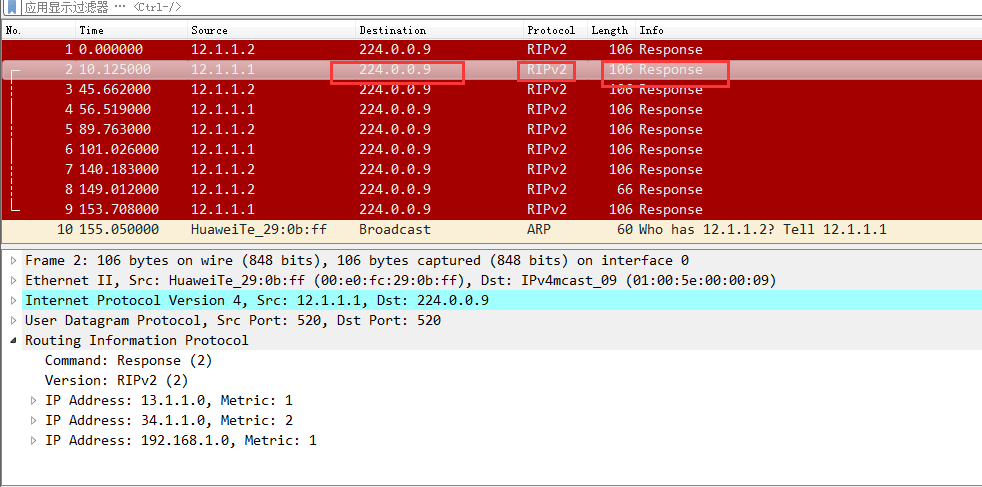Sort by the Length column header
This screenshot has height=487, width=982.
tap(611, 30)
